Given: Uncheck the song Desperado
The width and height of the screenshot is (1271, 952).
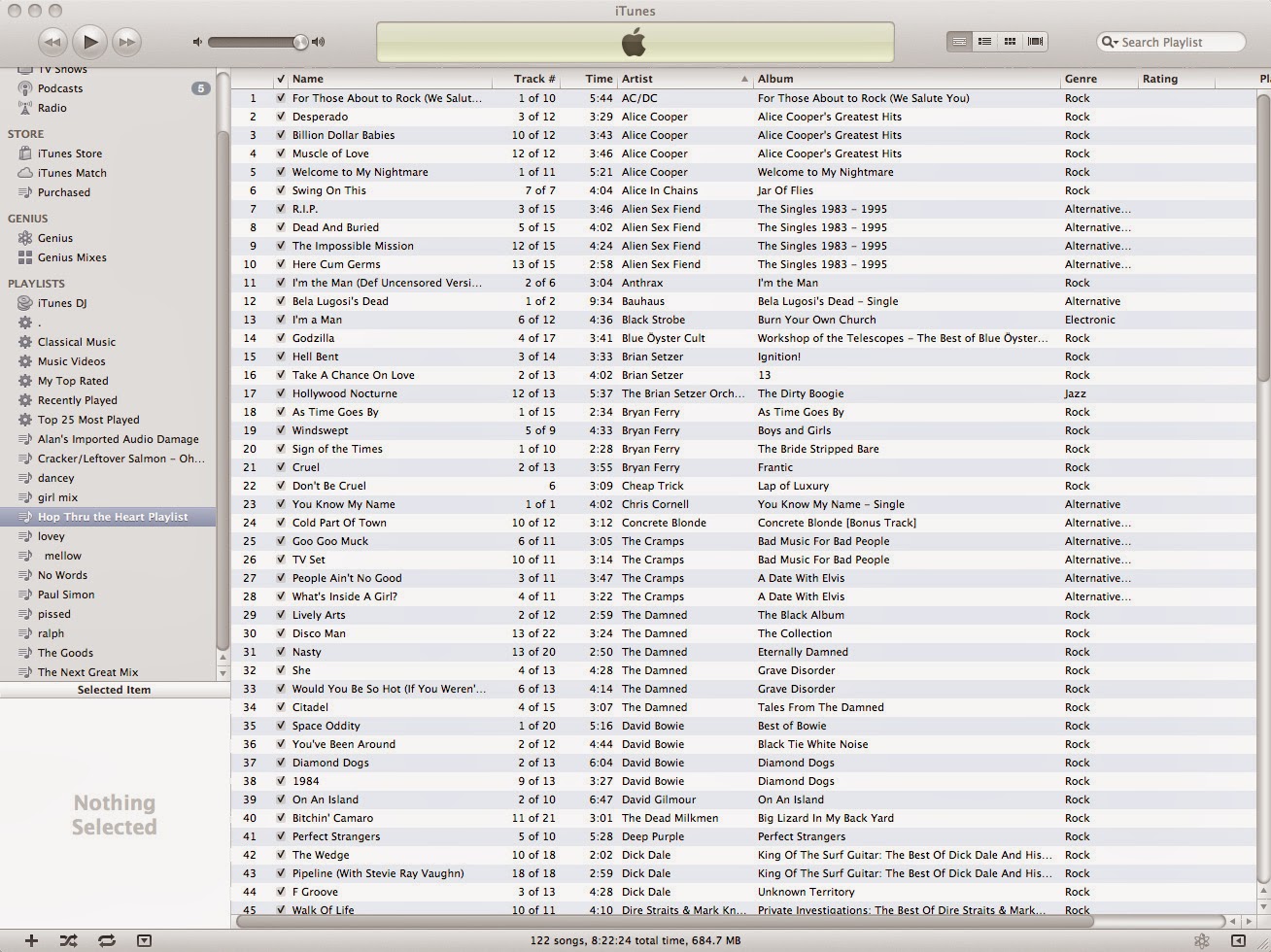Looking at the screenshot, I should pyautogui.click(x=281, y=117).
